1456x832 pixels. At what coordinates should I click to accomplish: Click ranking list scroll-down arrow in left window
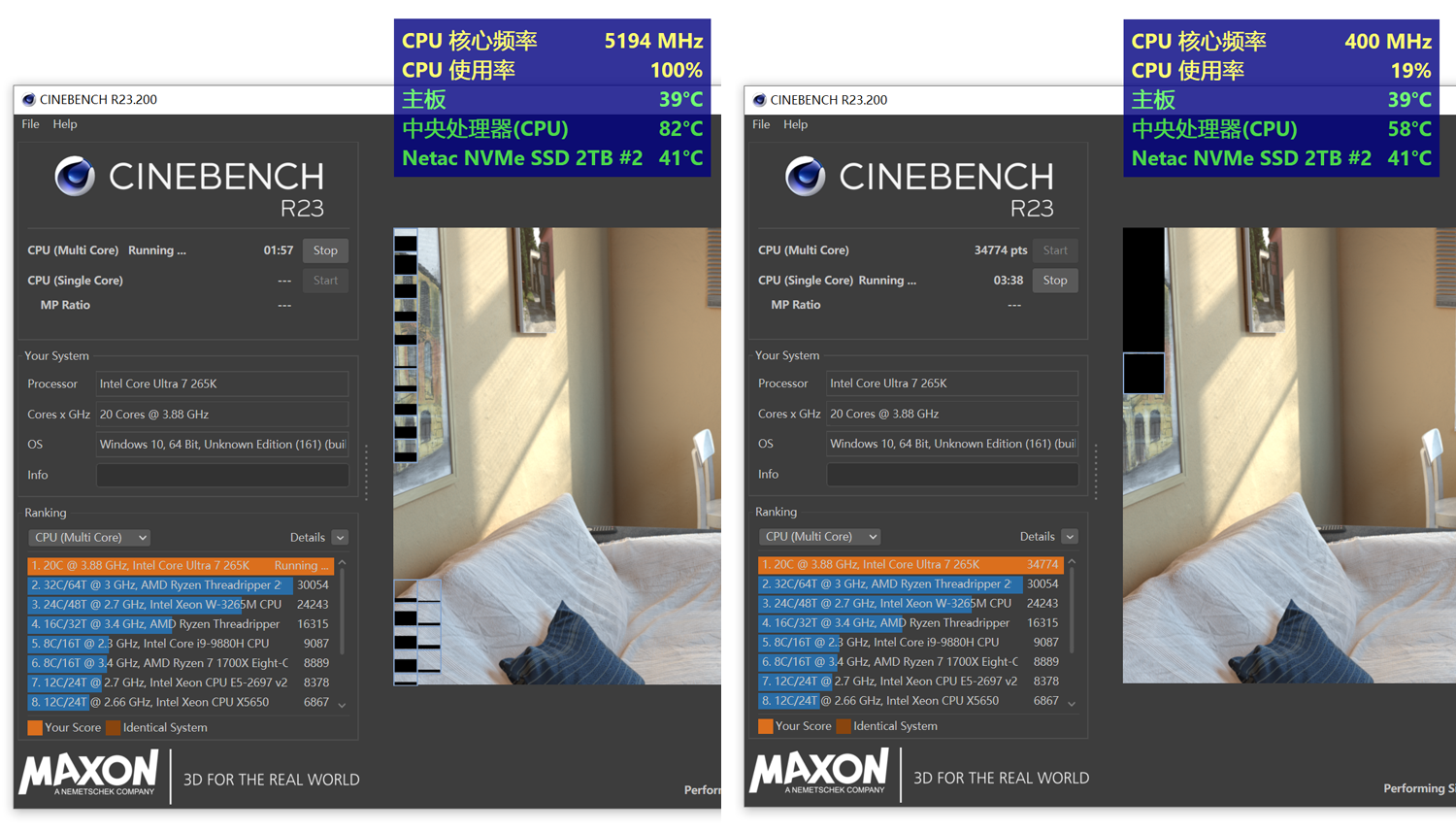click(342, 705)
